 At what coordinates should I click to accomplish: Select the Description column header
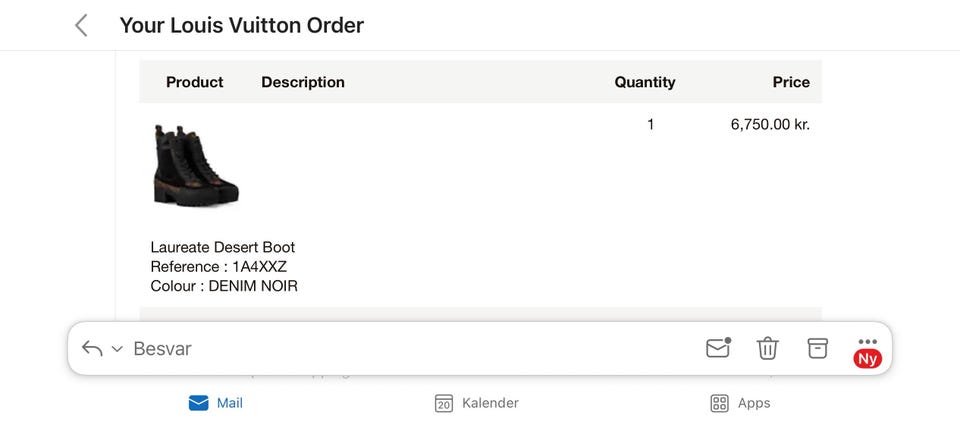pyautogui.click(x=303, y=82)
